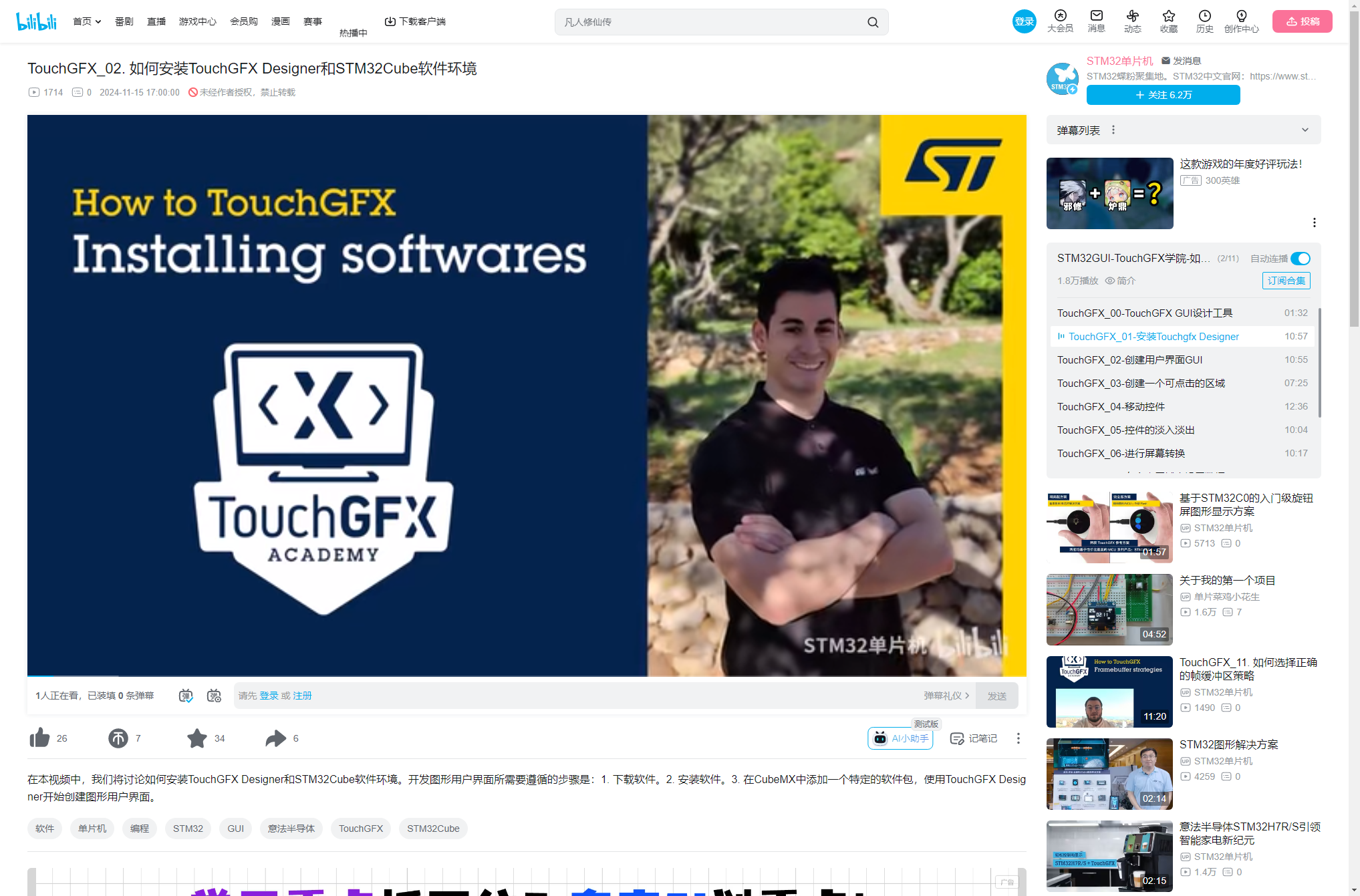This screenshot has height=896, width=1360.
Task: Click the 发送 danmaku send button
Action: click(997, 696)
